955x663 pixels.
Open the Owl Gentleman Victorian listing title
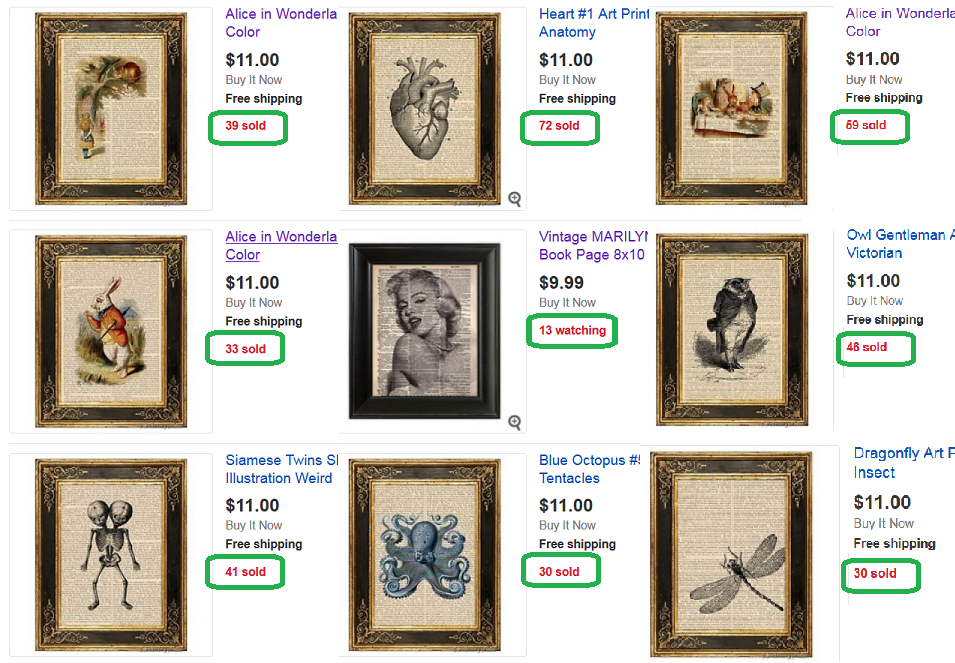point(900,244)
